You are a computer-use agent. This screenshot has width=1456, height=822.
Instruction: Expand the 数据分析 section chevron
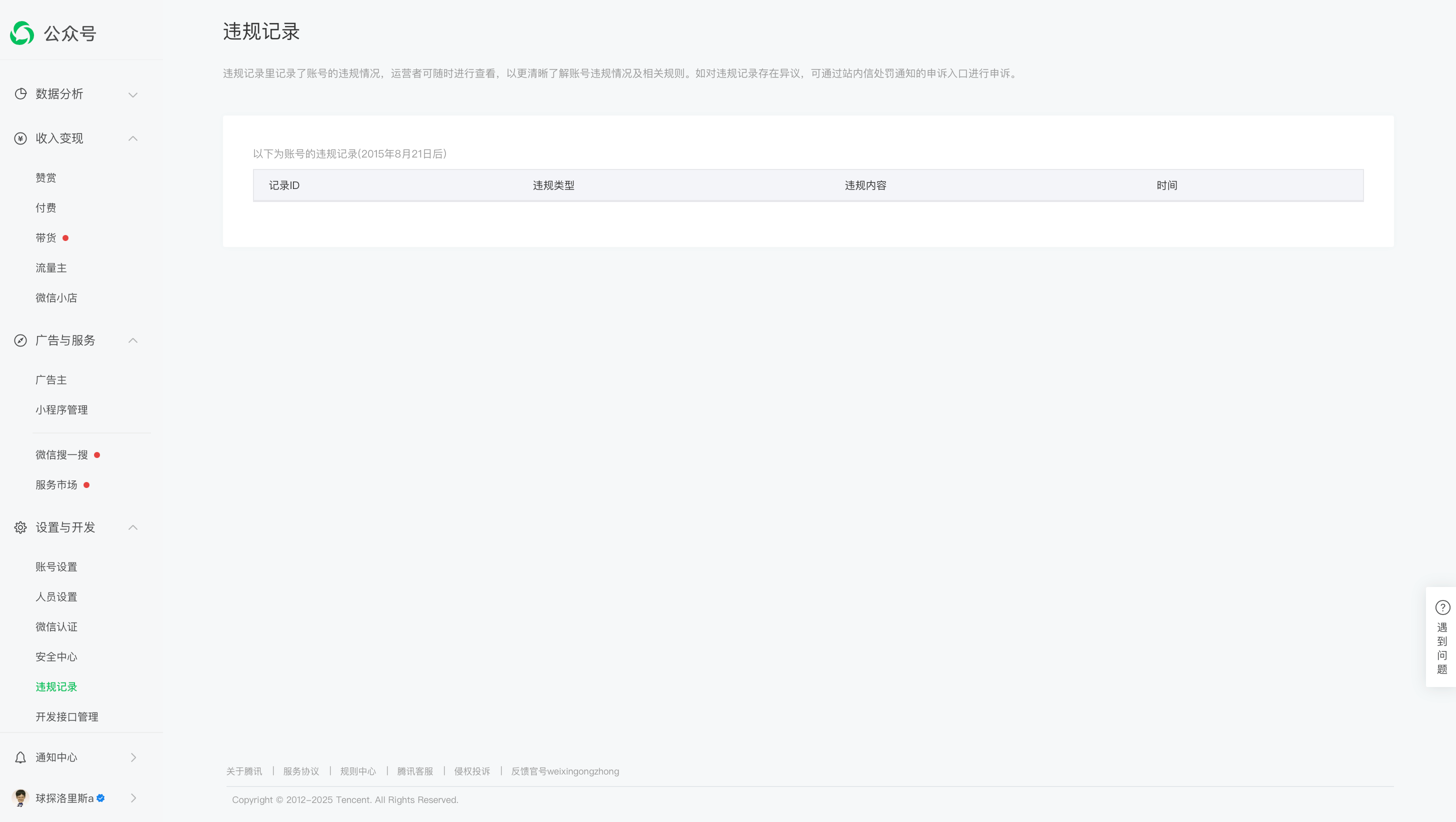133,94
